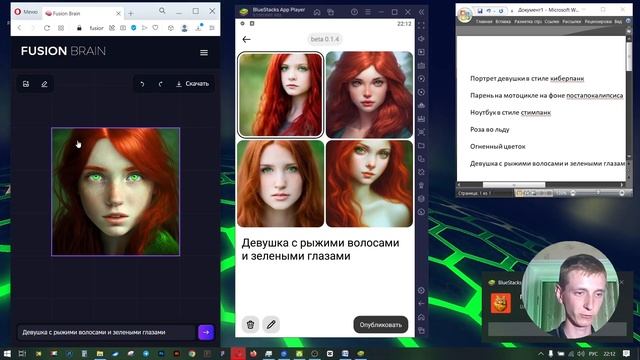Go back using arrow in the mobile app
640x360 pixels.
click(x=246, y=39)
